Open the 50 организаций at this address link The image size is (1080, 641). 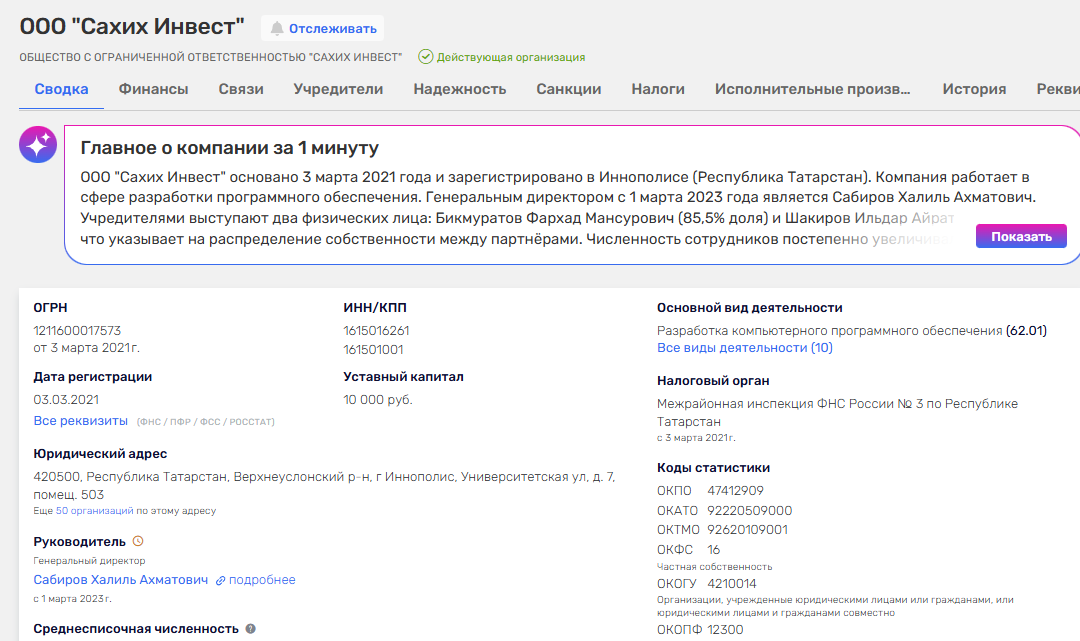tap(94, 511)
